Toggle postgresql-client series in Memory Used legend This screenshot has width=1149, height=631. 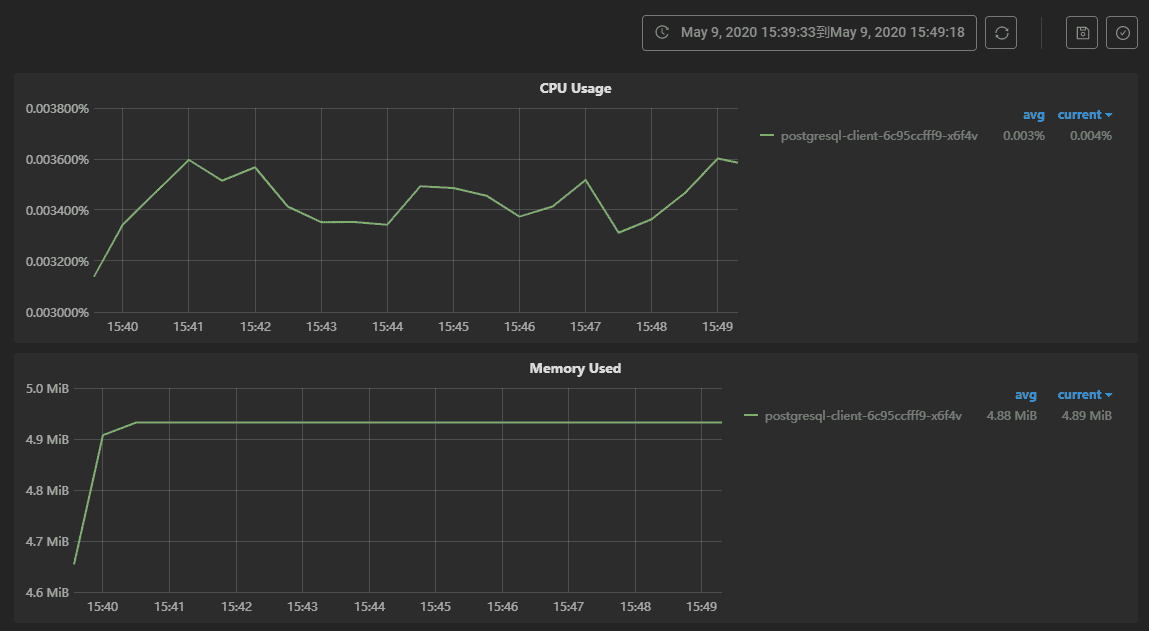coord(863,416)
